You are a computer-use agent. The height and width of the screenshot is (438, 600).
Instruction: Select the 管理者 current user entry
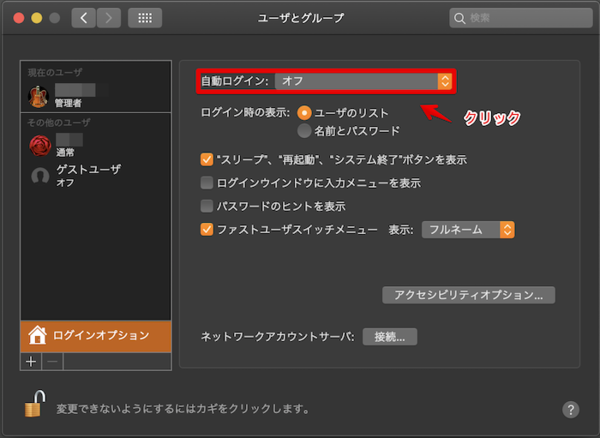[x=96, y=95]
